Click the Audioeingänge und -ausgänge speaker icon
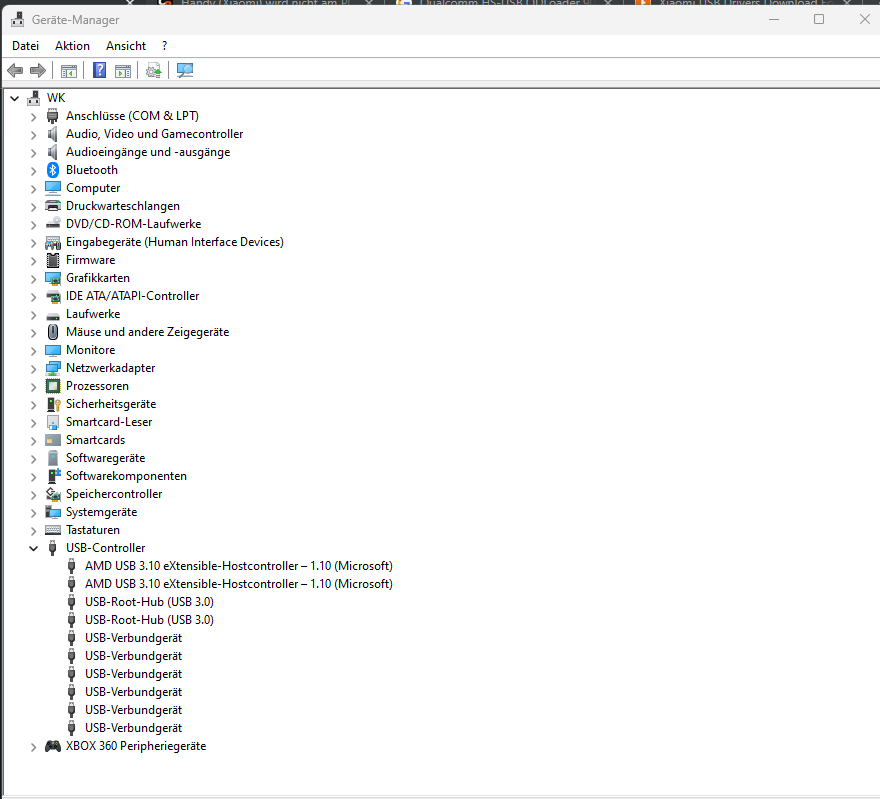 [53, 152]
